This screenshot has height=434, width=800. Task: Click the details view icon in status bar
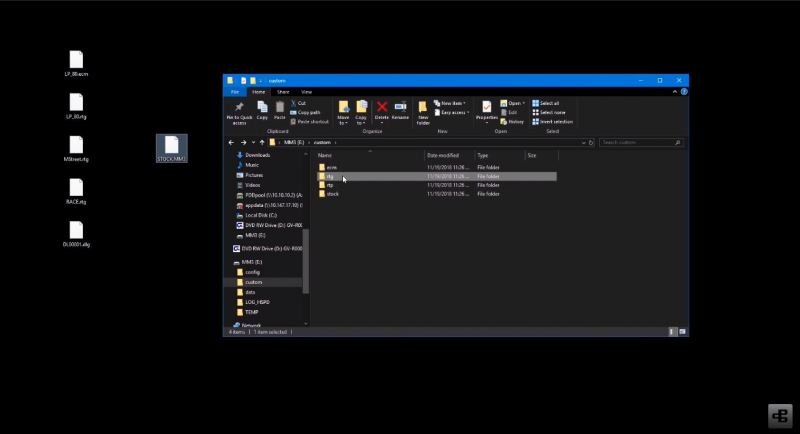click(672, 331)
